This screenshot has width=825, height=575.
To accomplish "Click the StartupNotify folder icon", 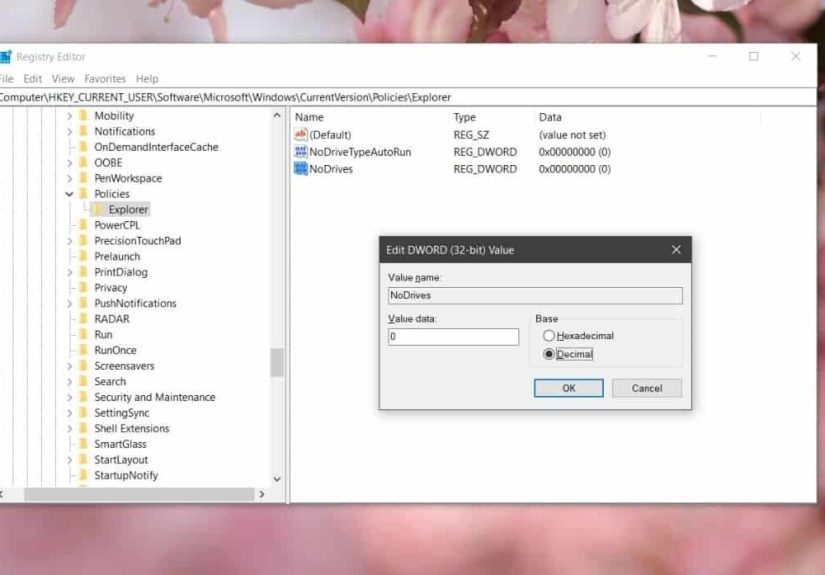I will tap(83, 475).
